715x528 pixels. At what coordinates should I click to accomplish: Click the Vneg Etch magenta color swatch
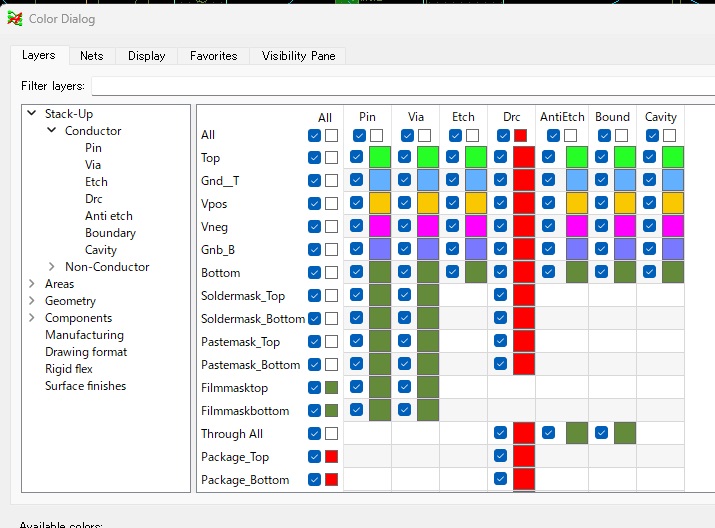tap(476, 226)
